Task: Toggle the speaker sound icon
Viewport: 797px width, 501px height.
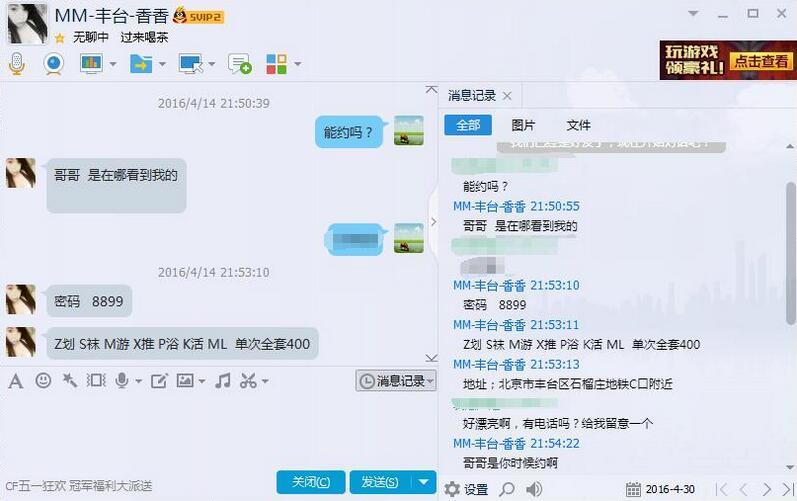Action: [533, 489]
